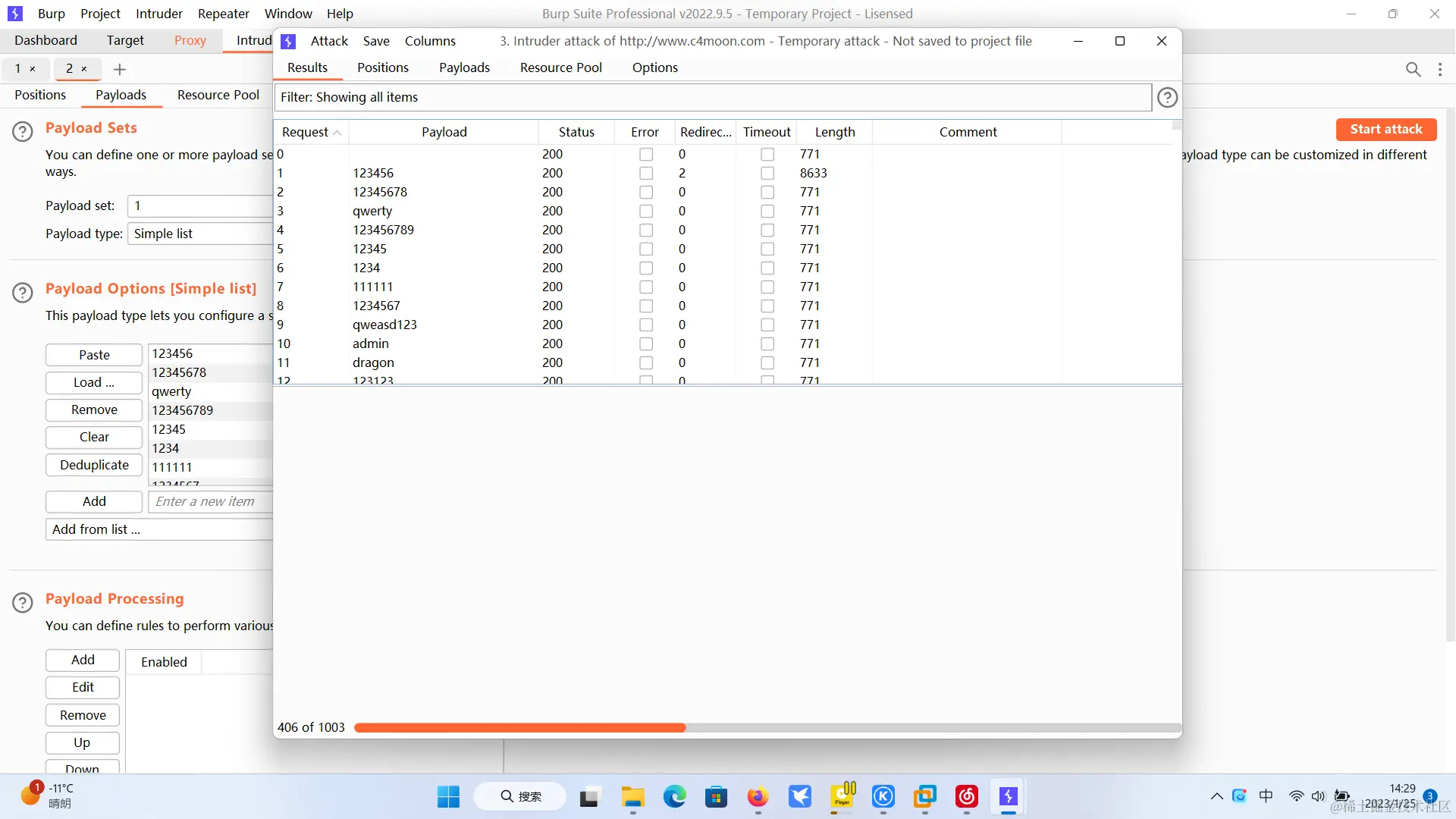Image resolution: width=1456 pixels, height=819 pixels.
Task: Close Intruder tab 2
Action: [x=84, y=69]
